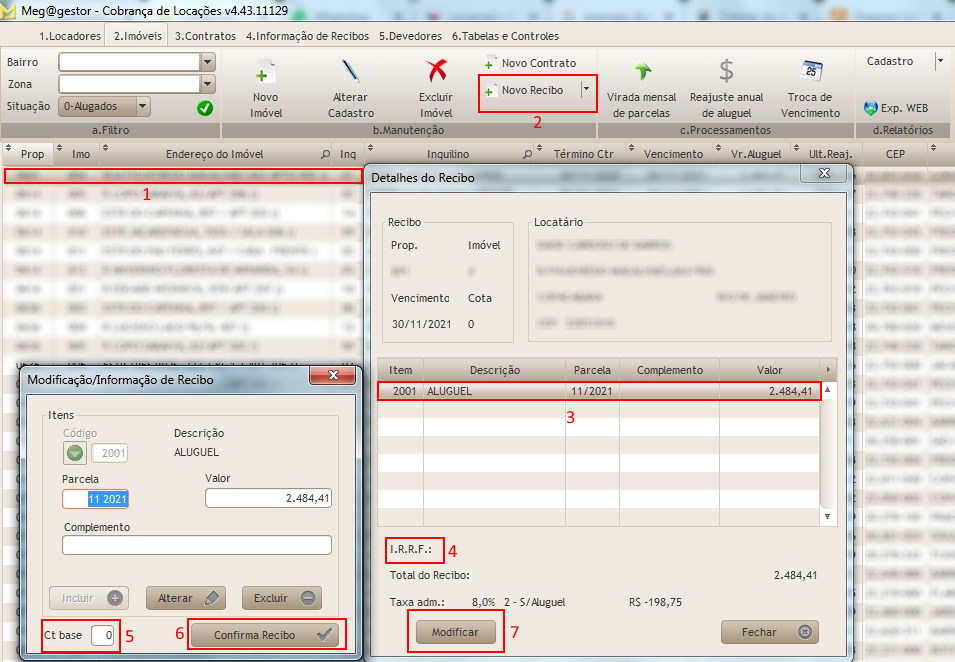This screenshot has width=955, height=662.
Task: Open the 5.Devedores menu
Action: (404, 35)
